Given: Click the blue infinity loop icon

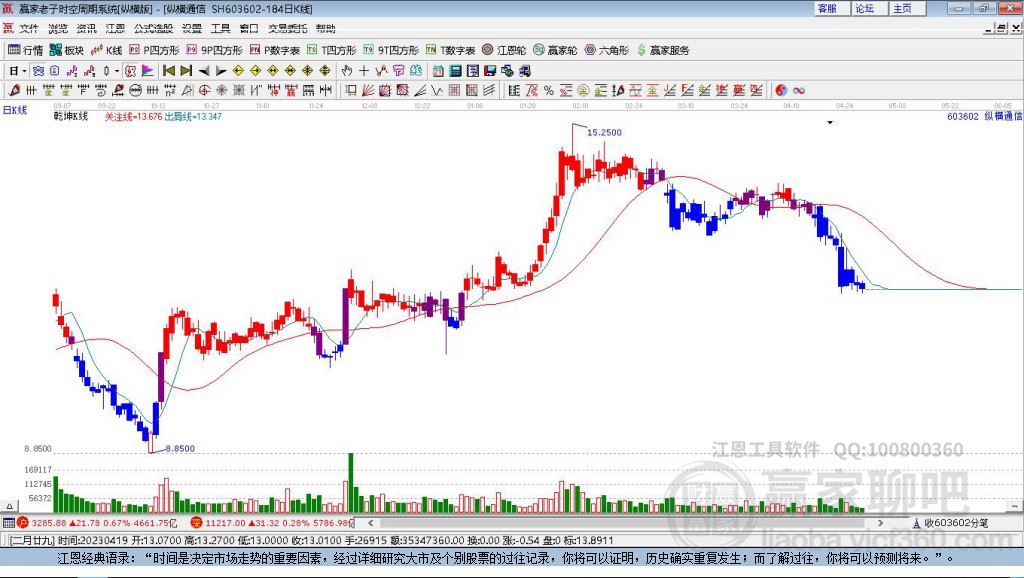Looking at the screenshot, I should 799,91.
